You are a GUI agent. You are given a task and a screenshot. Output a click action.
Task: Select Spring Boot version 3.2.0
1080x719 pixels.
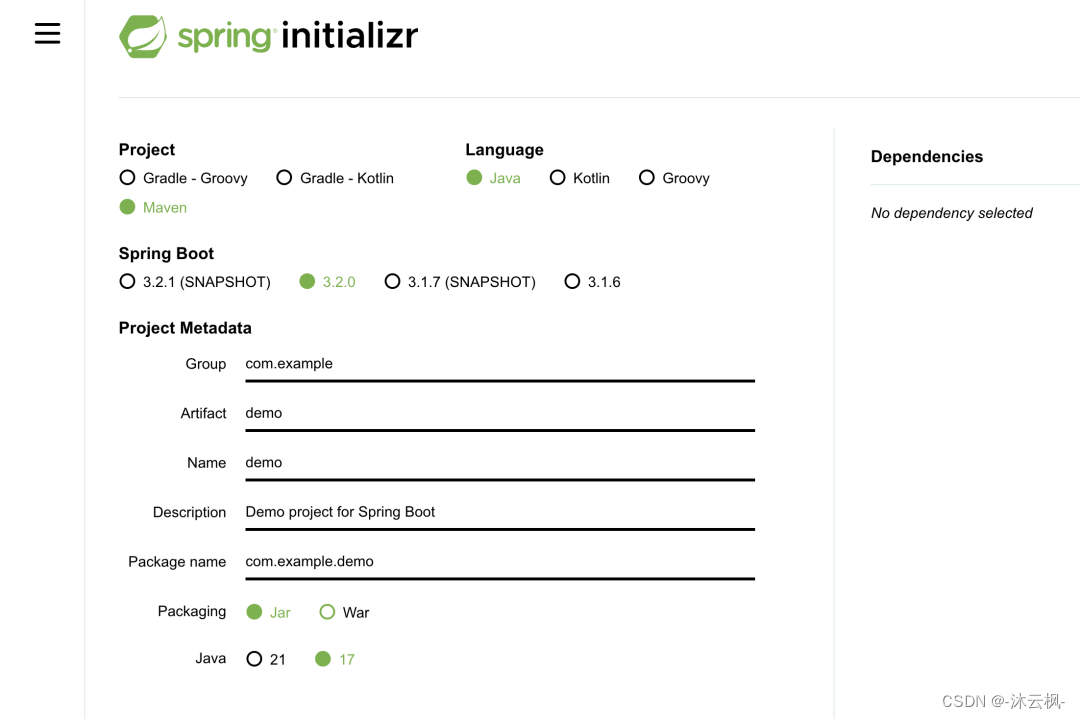coord(328,282)
